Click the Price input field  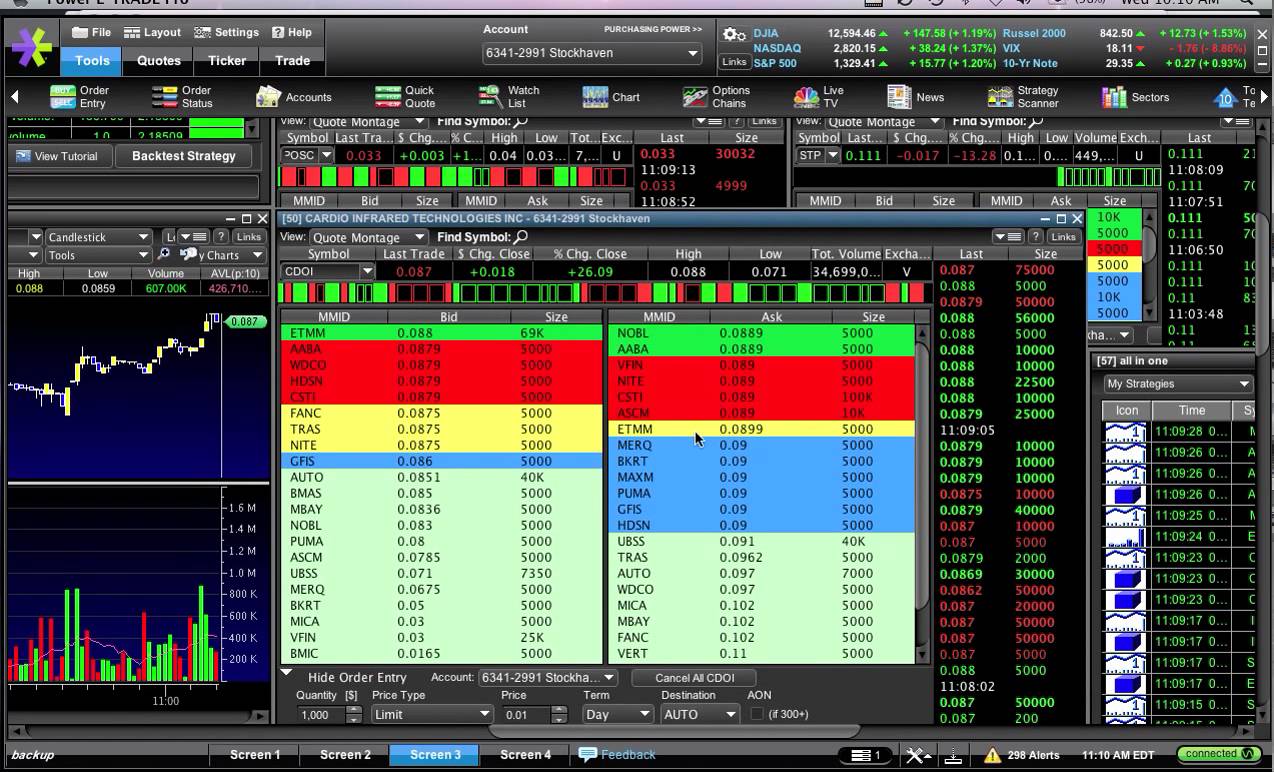[525, 714]
